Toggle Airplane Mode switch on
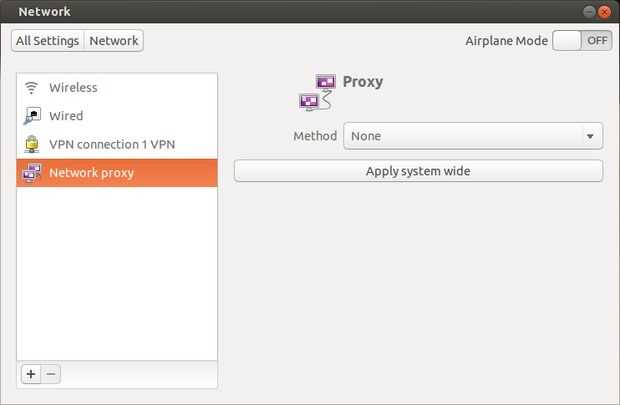Viewport: 620px width, 405px height. click(x=581, y=41)
